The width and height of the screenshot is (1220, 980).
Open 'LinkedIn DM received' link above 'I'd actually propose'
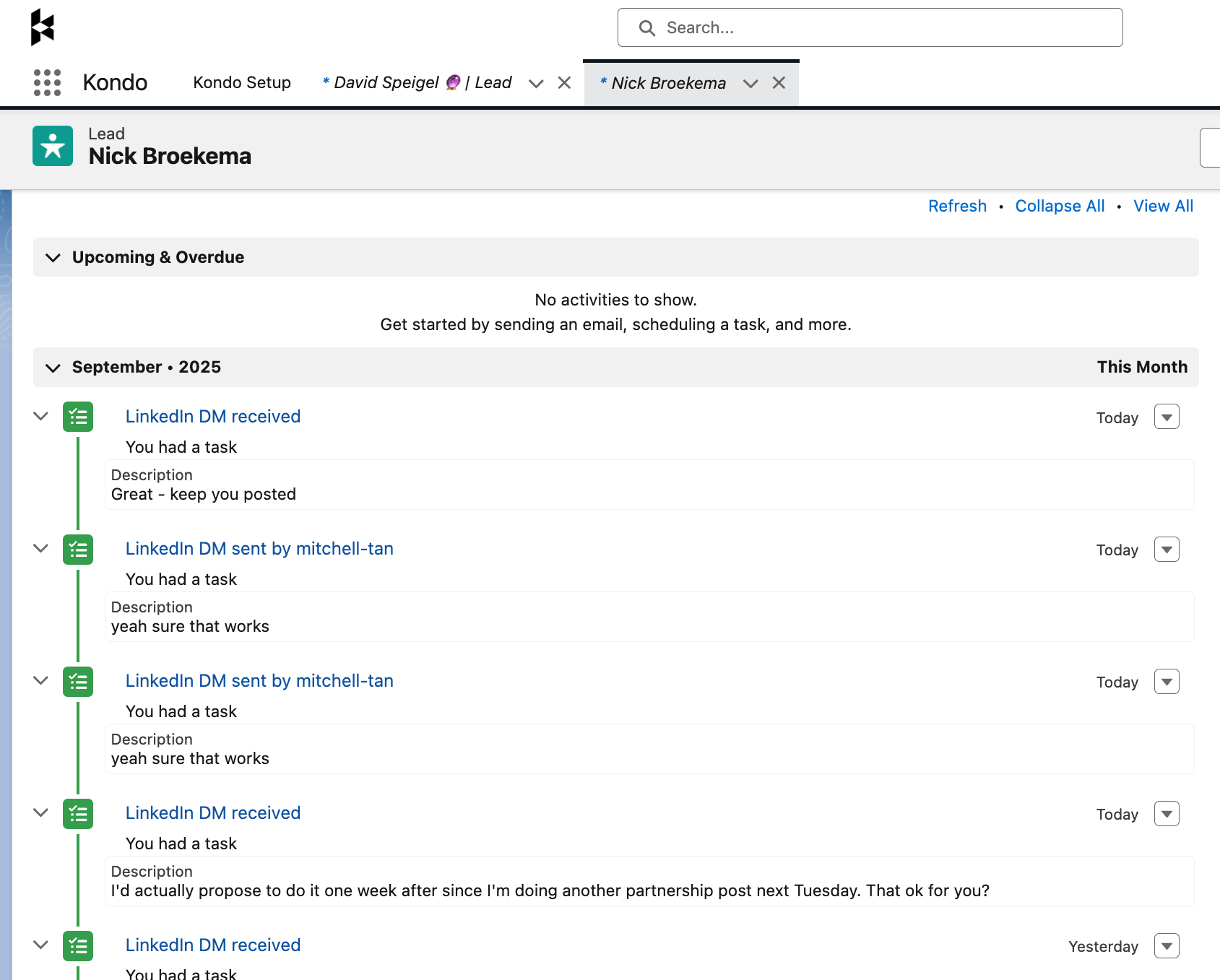(x=213, y=812)
